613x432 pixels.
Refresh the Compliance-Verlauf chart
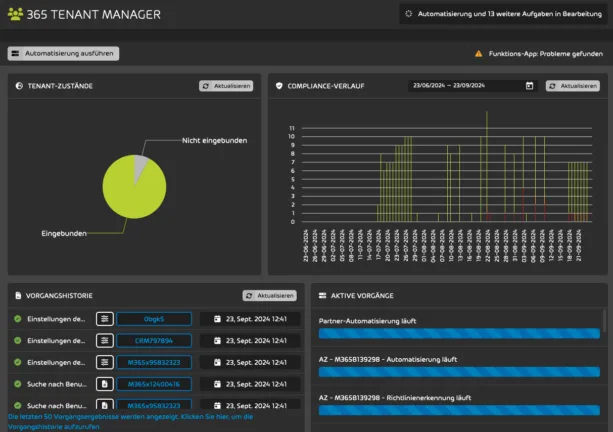(572, 86)
